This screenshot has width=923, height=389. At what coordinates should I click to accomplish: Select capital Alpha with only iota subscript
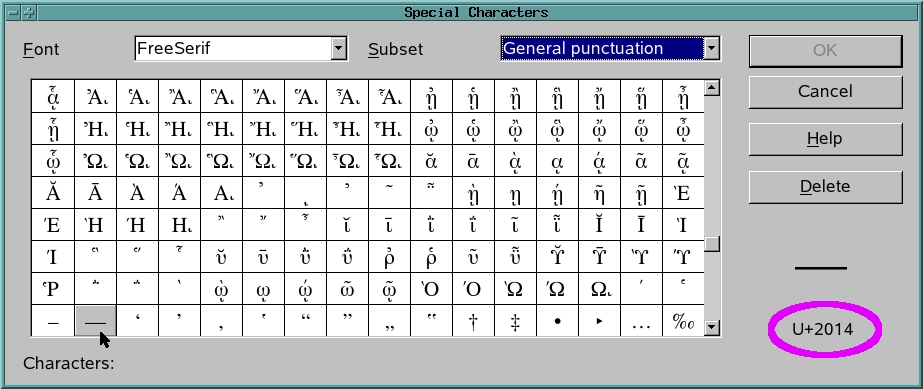point(221,193)
